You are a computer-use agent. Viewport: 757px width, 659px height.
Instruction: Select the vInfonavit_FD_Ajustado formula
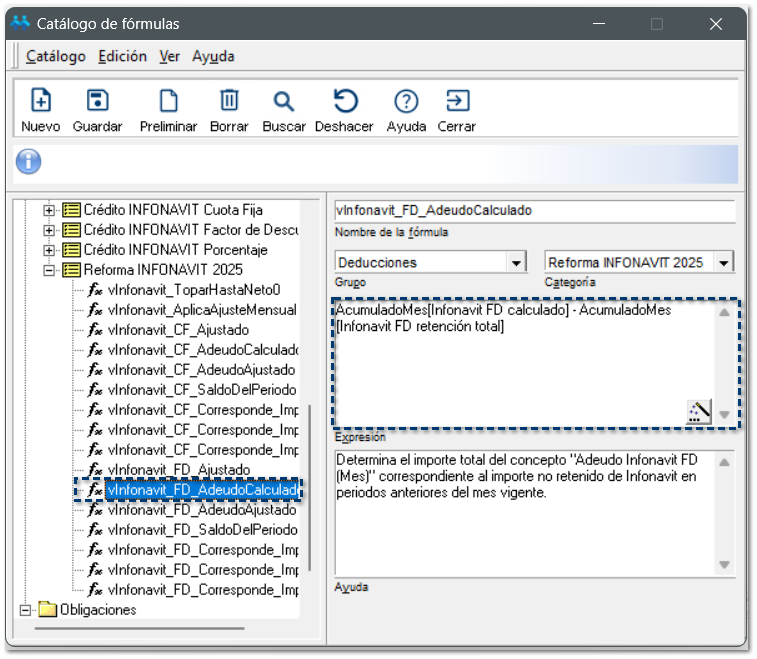click(x=179, y=470)
